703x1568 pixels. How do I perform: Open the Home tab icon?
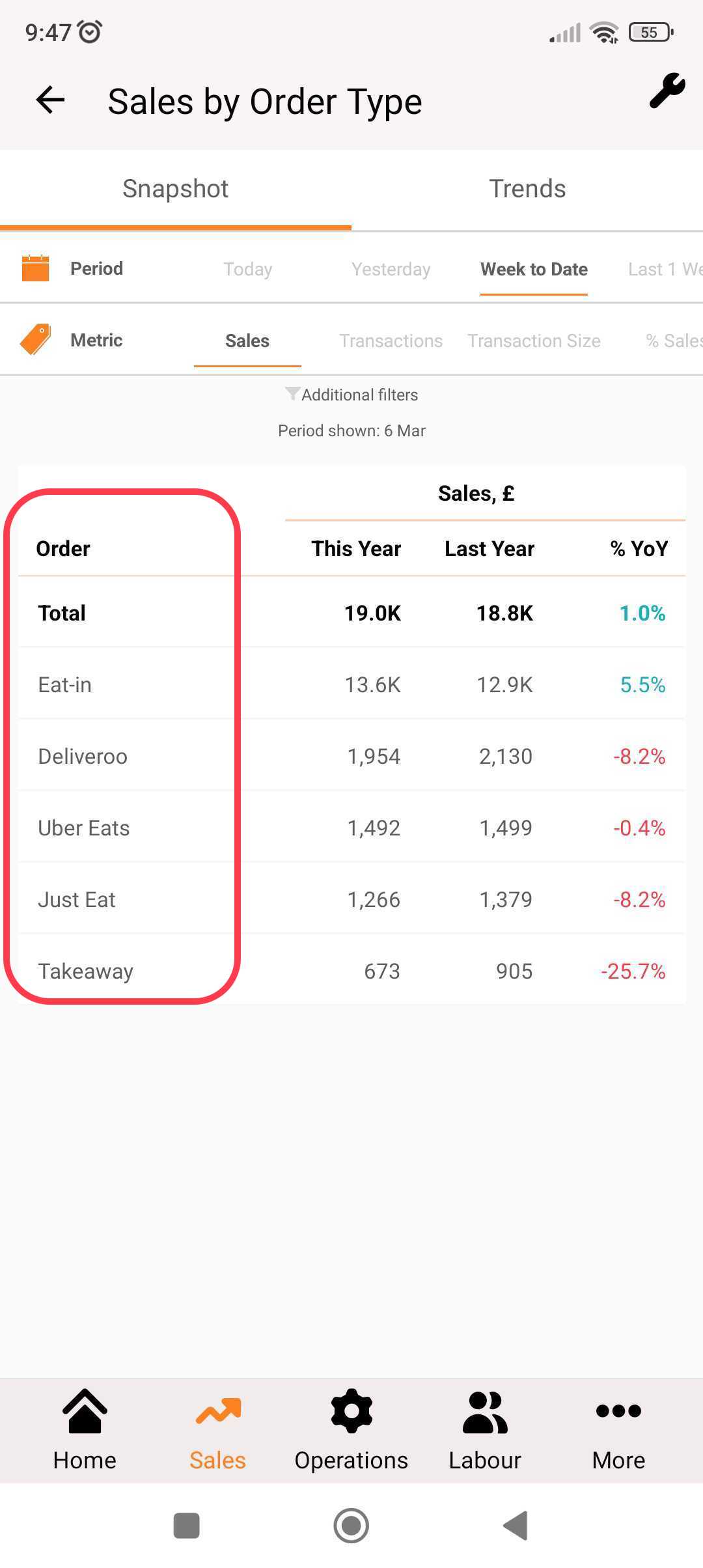click(x=85, y=1410)
